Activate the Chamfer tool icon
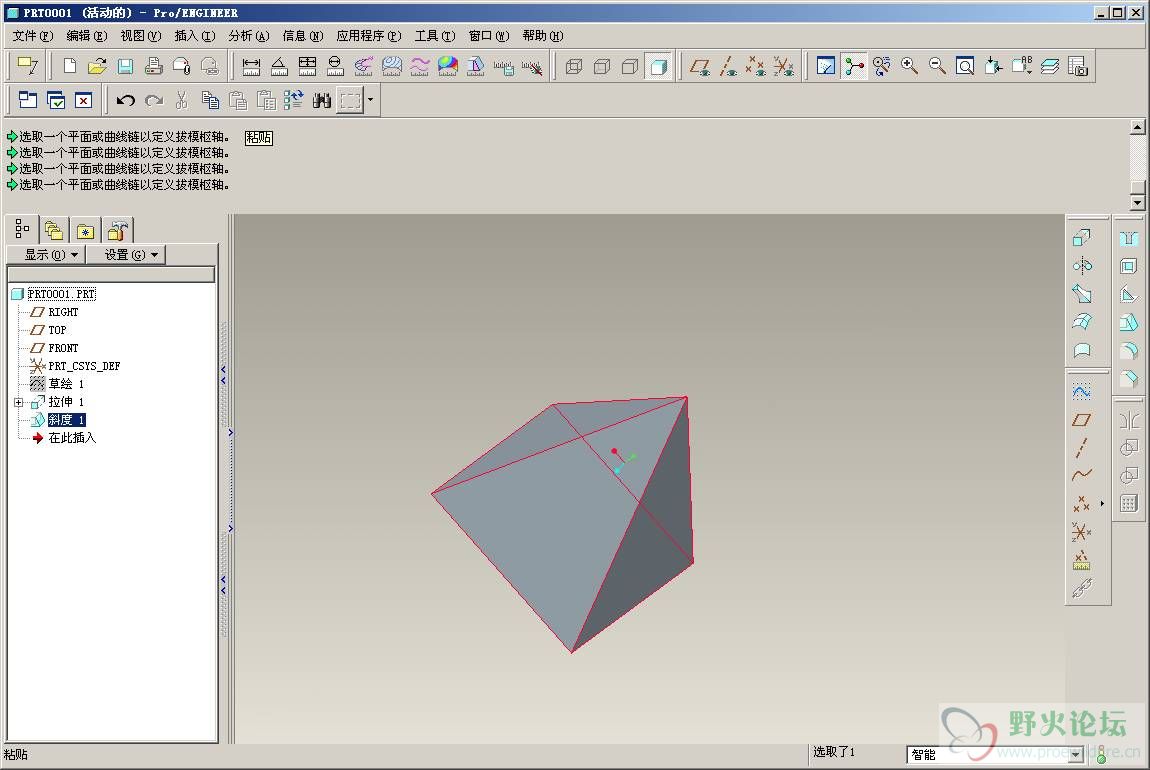The width and height of the screenshot is (1150, 770). pyautogui.click(x=1129, y=378)
